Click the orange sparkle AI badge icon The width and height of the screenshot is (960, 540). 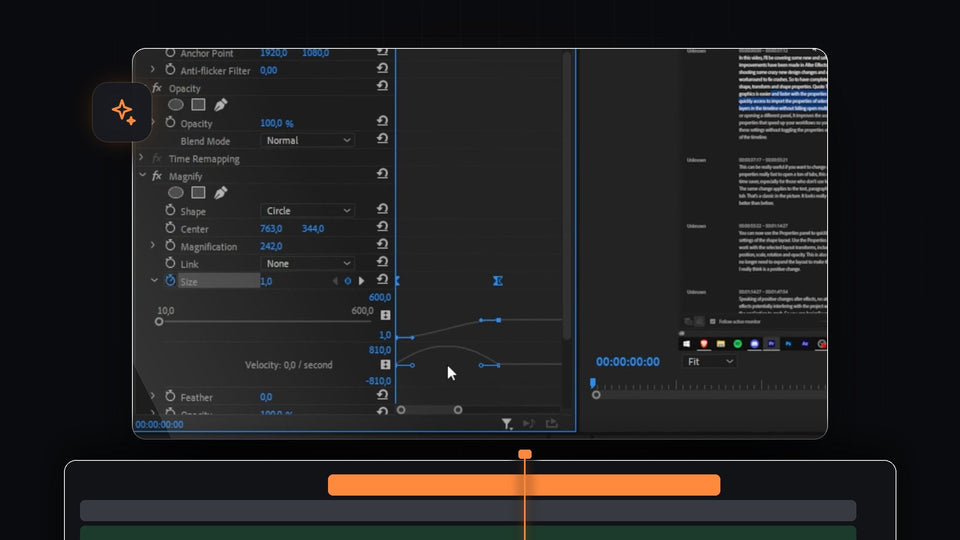tap(123, 112)
